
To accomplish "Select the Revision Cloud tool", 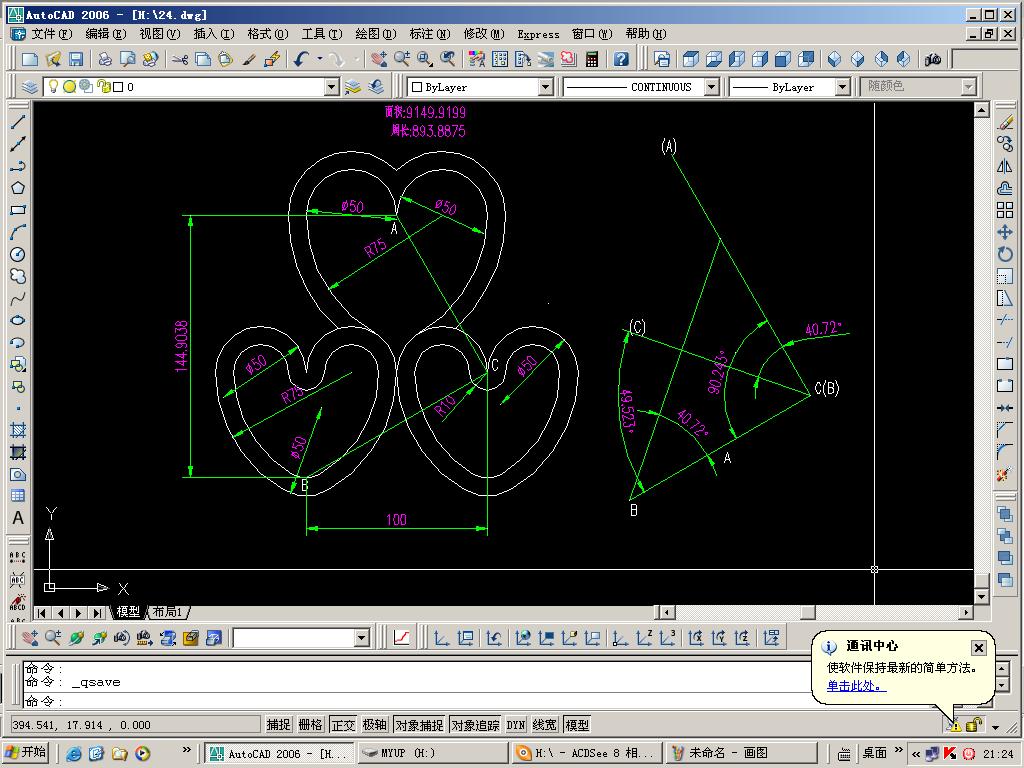I will (x=18, y=276).
